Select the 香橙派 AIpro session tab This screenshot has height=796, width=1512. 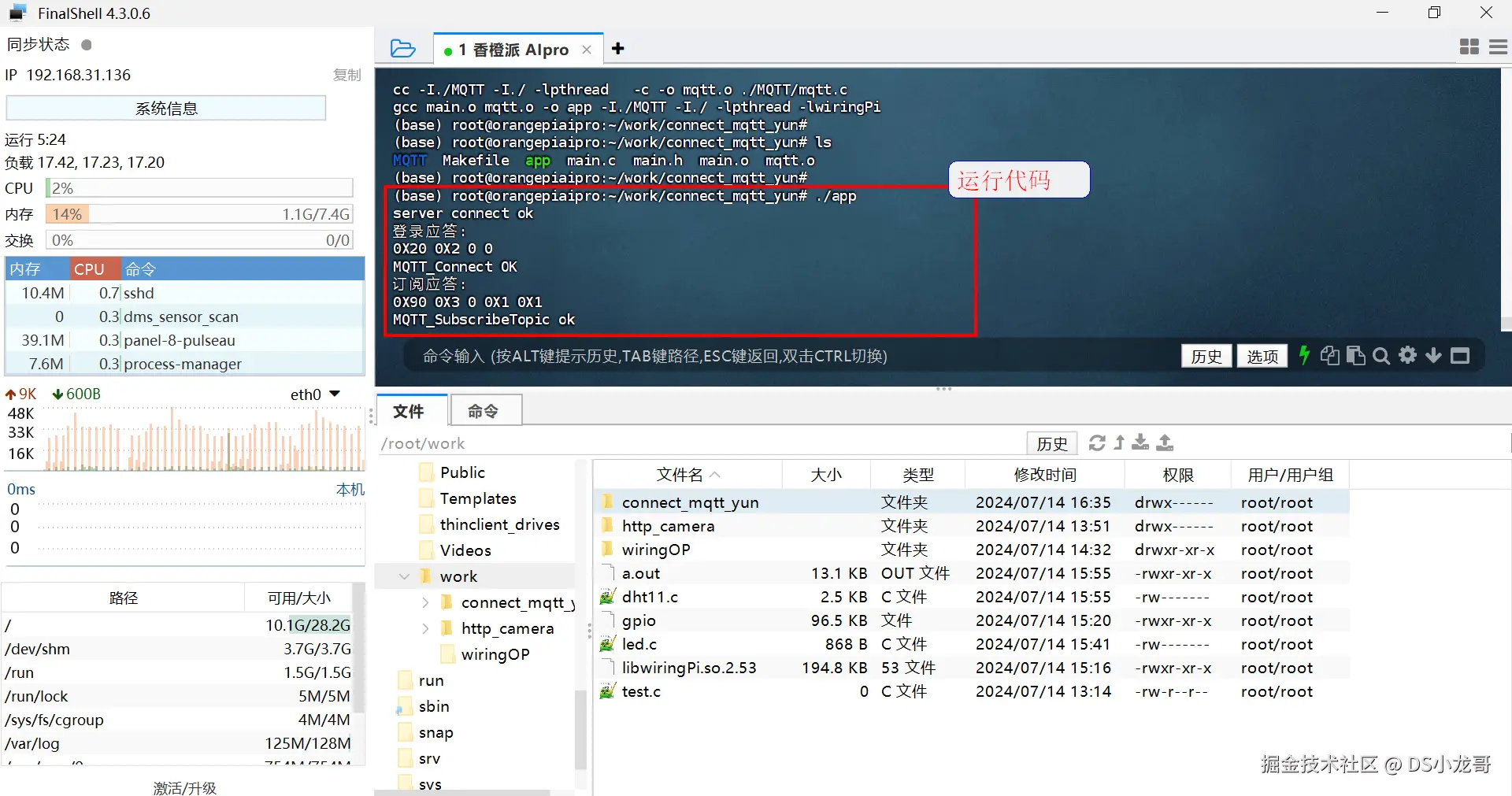(x=518, y=50)
